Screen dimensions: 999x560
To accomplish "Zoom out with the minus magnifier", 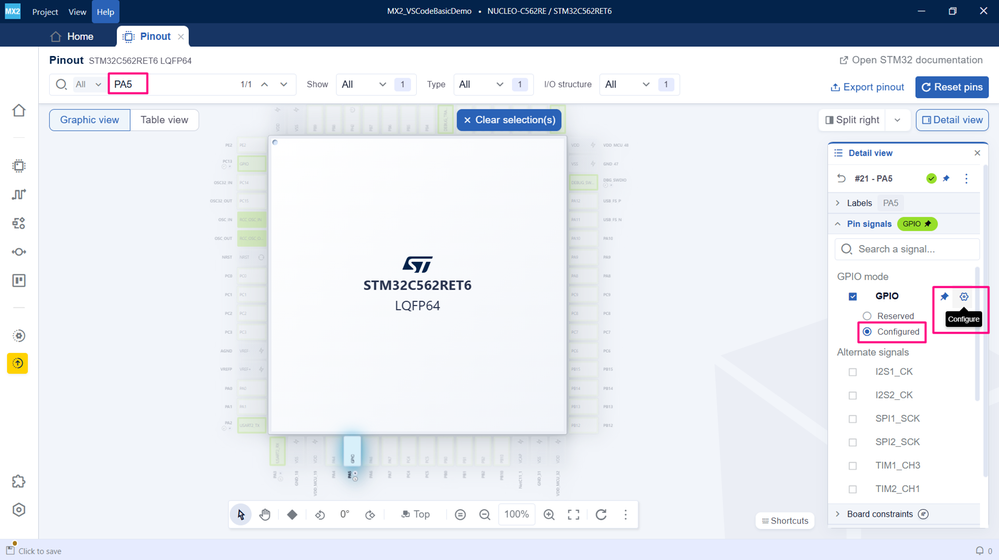I will coord(485,515).
